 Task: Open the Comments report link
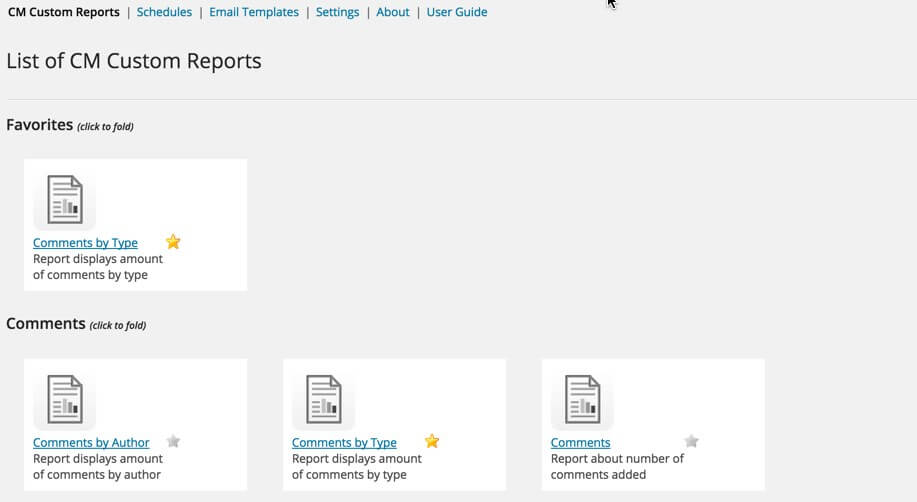[x=580, y=443]
